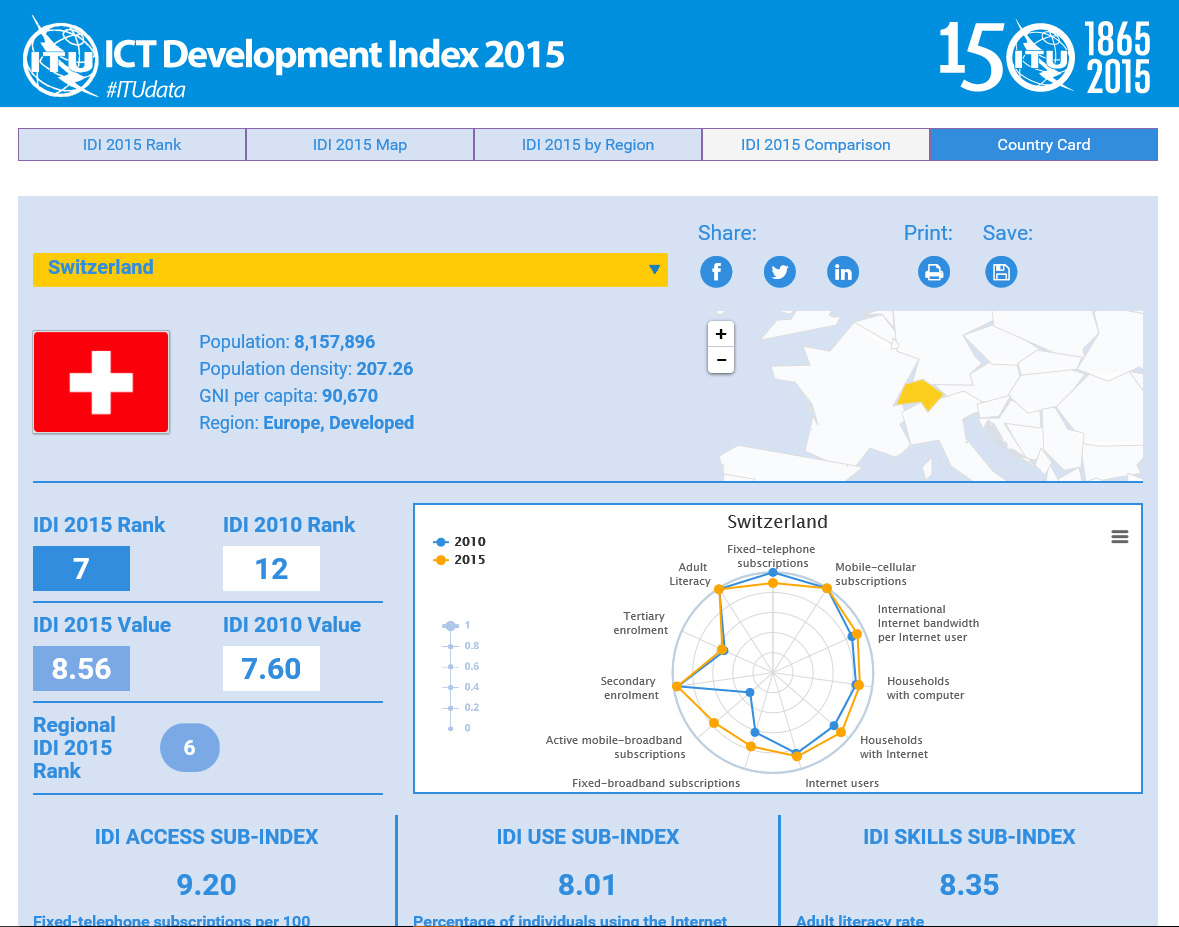Viewport: 1179px width, 927px height.
Task: Zoom out on the map
Action: click(720, 360)
